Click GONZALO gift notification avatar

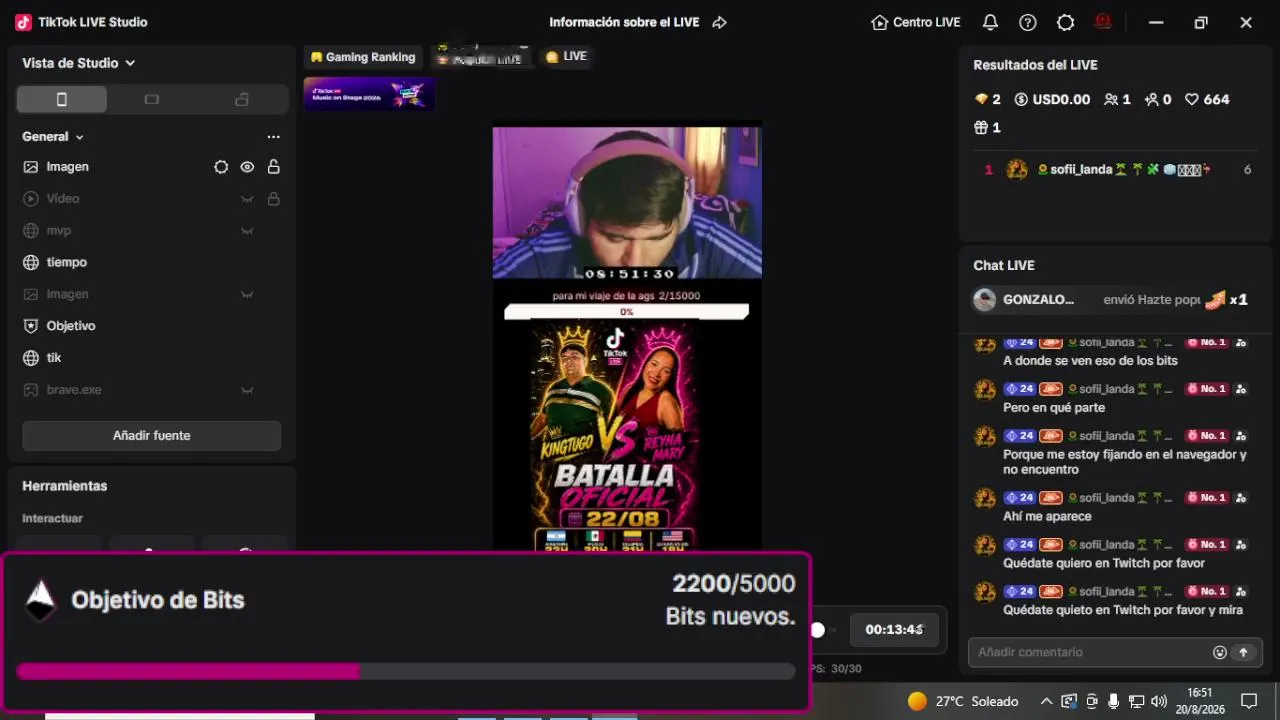pos(985,300)
